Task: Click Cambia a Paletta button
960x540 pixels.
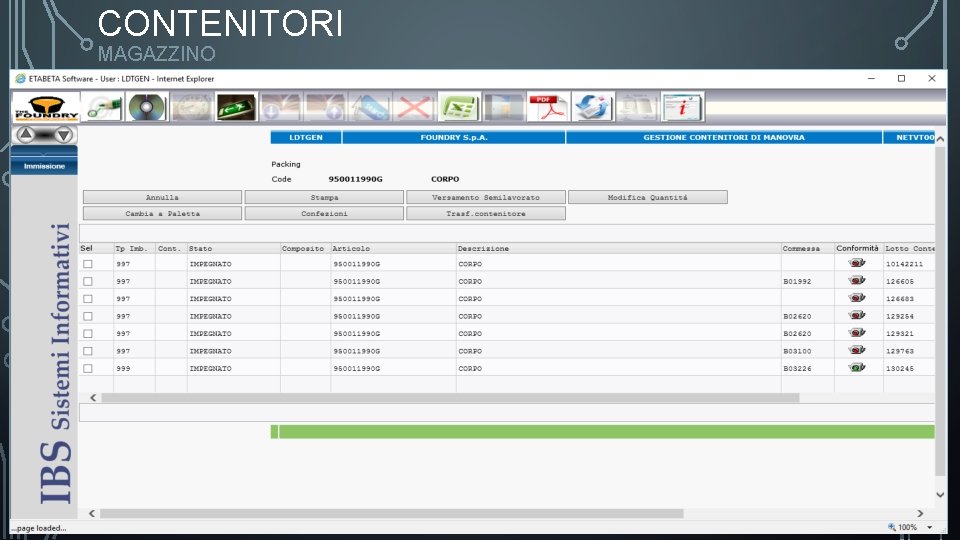Action: point(162,214)
